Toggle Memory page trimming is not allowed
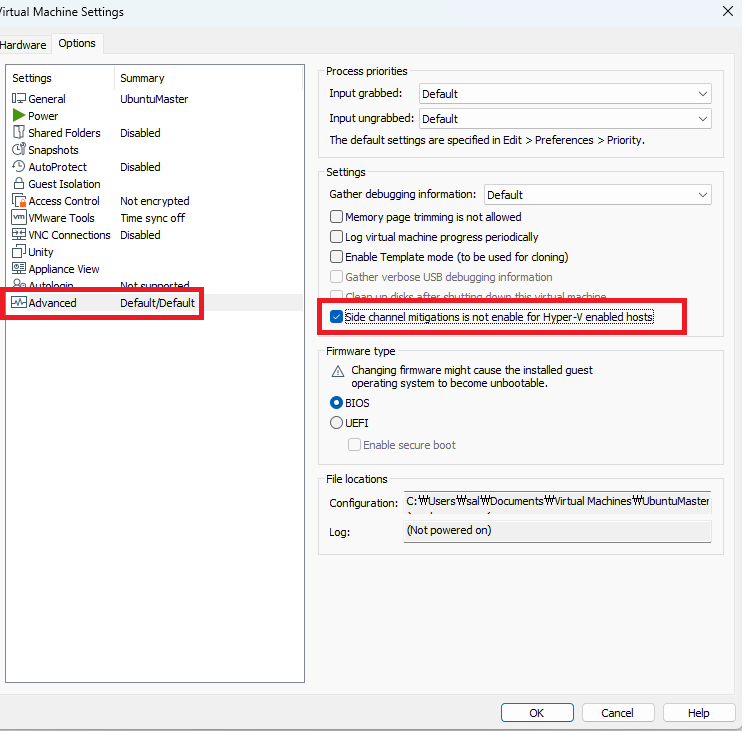This screenshot has height=731, width=744. (x=336, y=217)
